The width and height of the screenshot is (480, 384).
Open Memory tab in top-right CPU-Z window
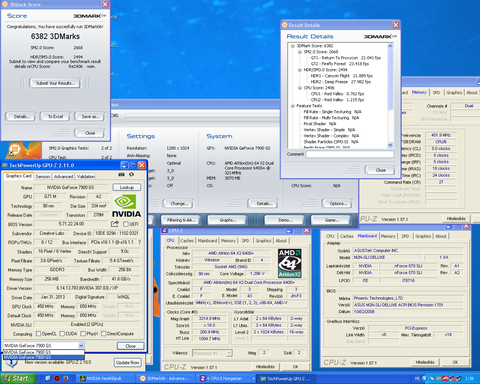click(x=419, y=92)
